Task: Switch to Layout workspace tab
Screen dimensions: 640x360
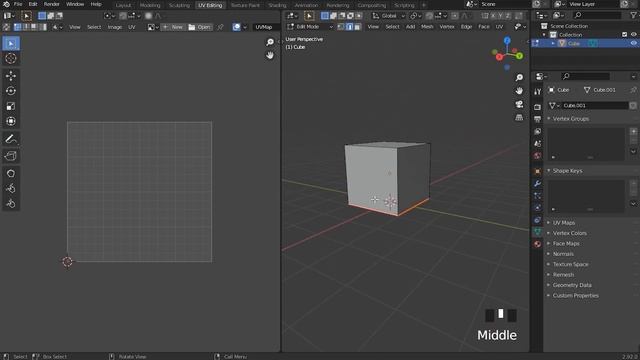Action: [123, 5]
